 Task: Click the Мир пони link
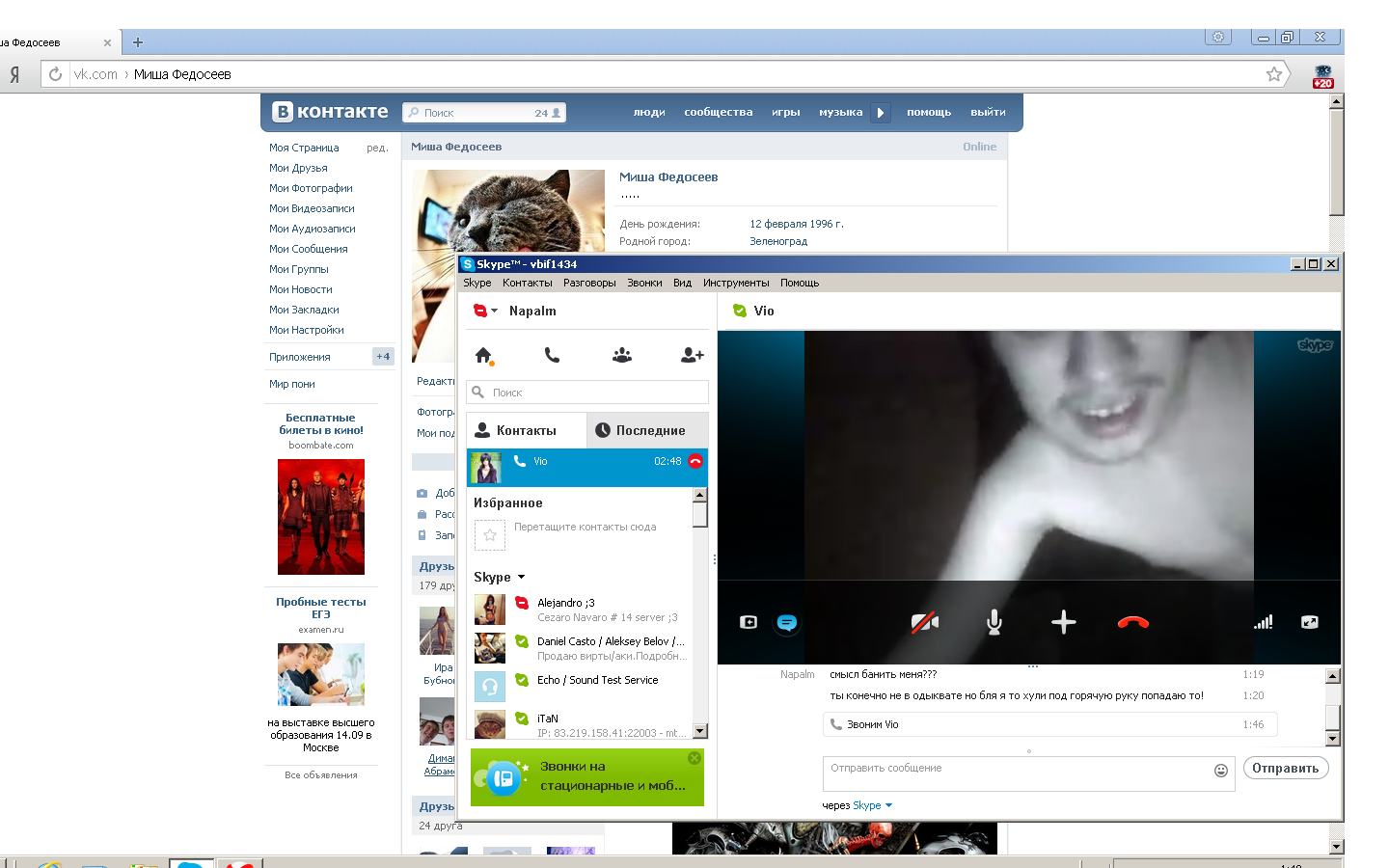point(292,384)
